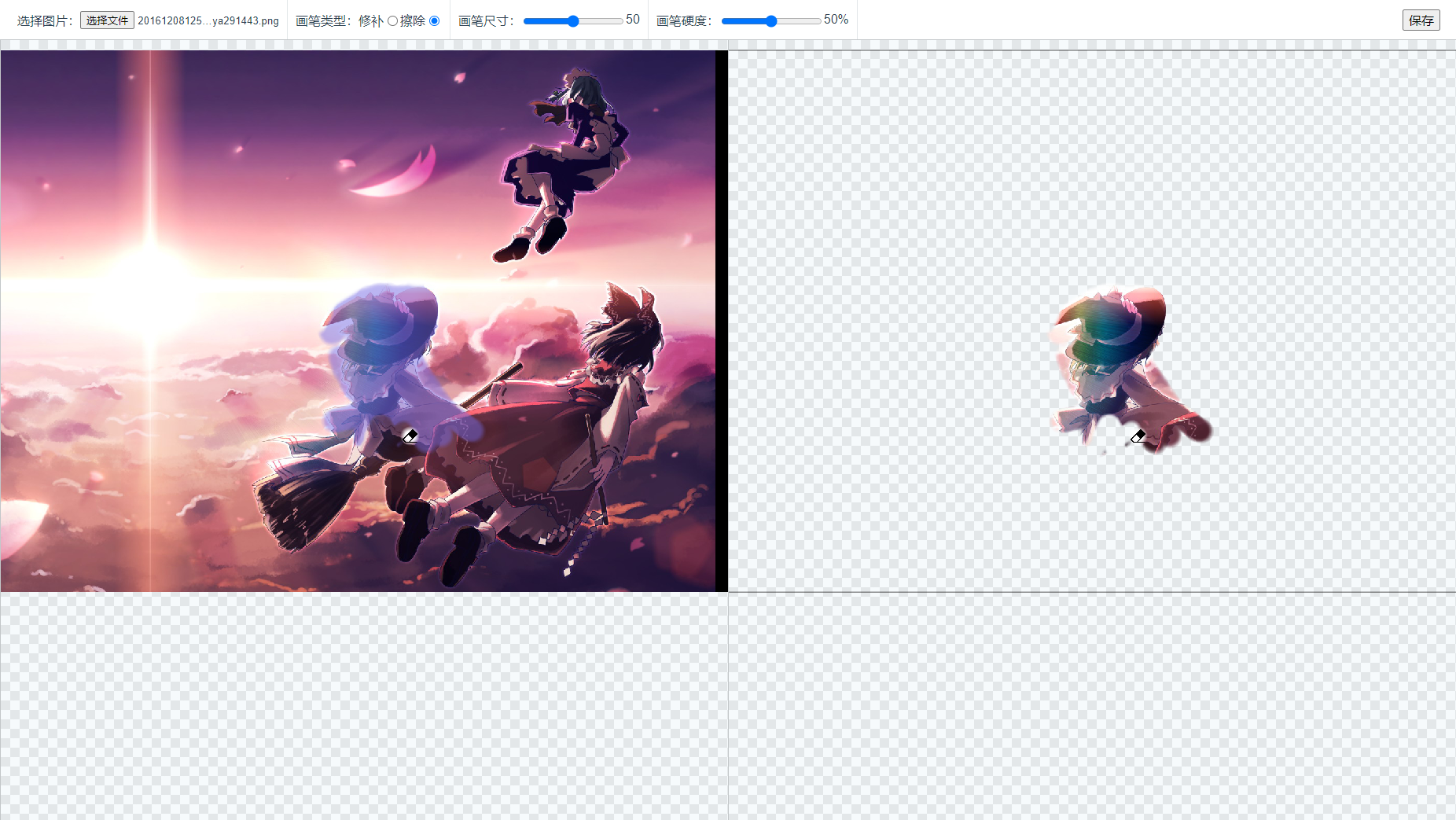
Task: Click the eraser cursor on the source image
Action: click(x=410, y=436)
